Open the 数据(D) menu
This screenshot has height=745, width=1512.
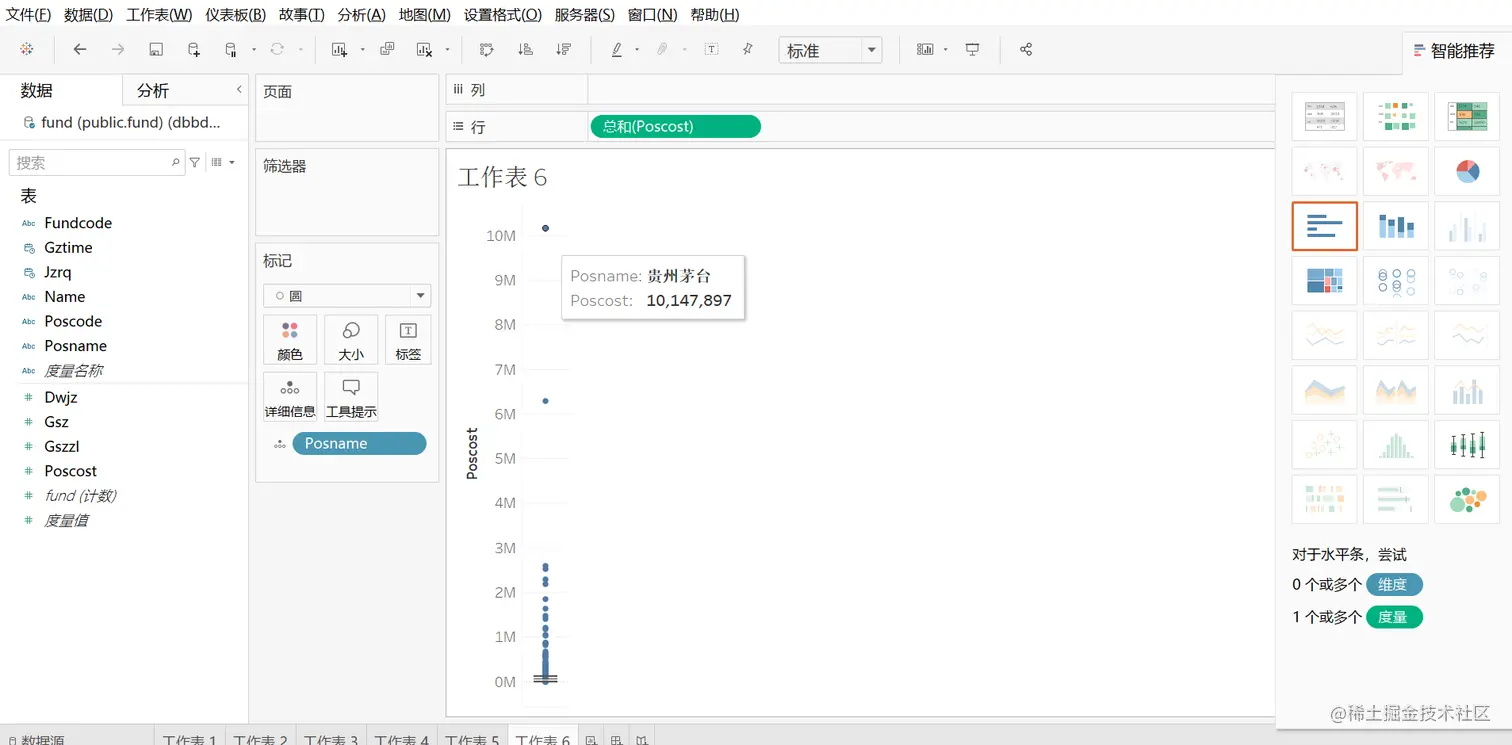88,15
